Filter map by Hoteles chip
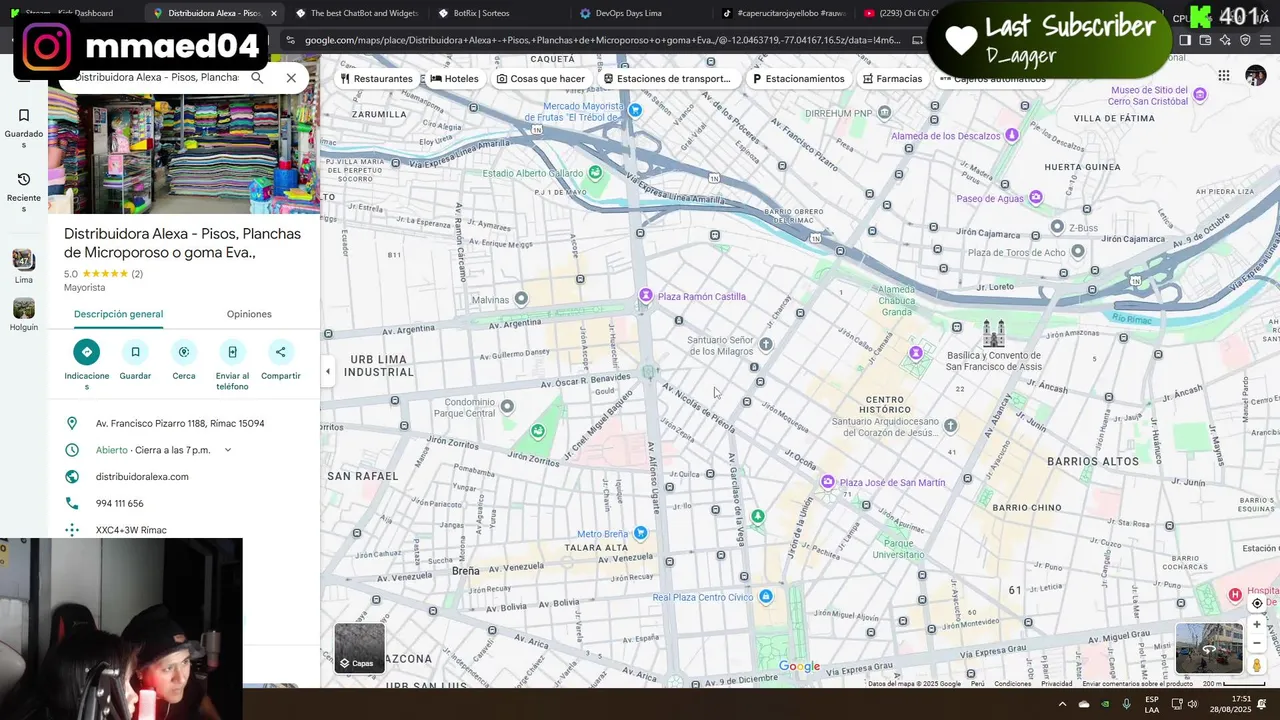This screenshot has width=1280, height=720. tap(454, 79)
